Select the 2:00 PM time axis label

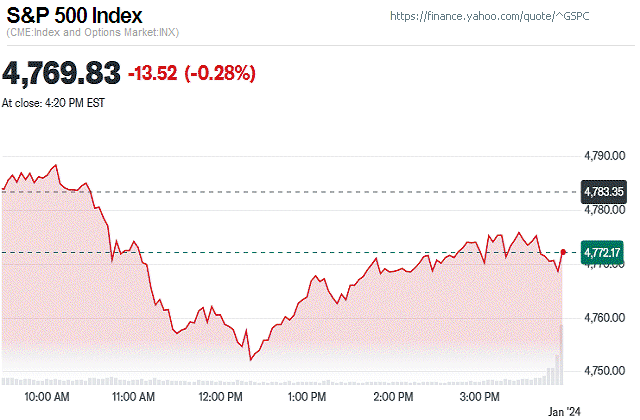point(394,397)
